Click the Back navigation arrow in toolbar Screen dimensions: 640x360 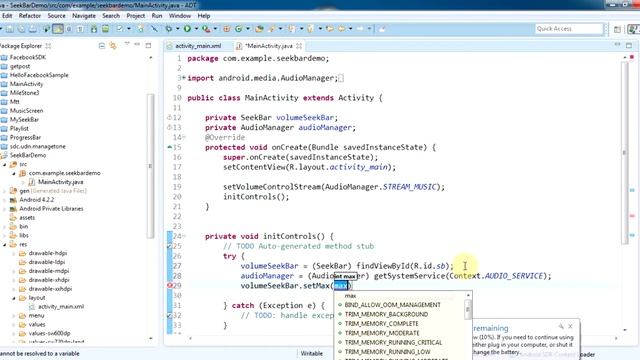coord(341,29)
